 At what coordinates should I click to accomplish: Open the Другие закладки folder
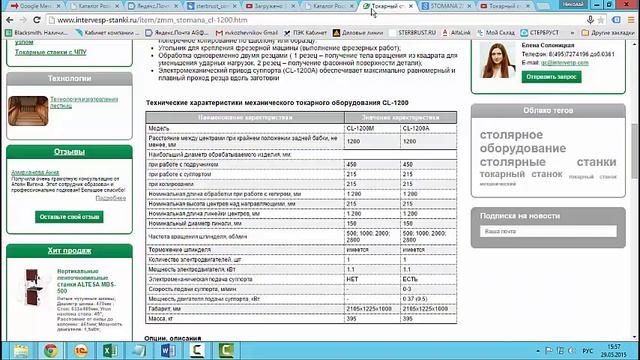click(x=608, y=33)
